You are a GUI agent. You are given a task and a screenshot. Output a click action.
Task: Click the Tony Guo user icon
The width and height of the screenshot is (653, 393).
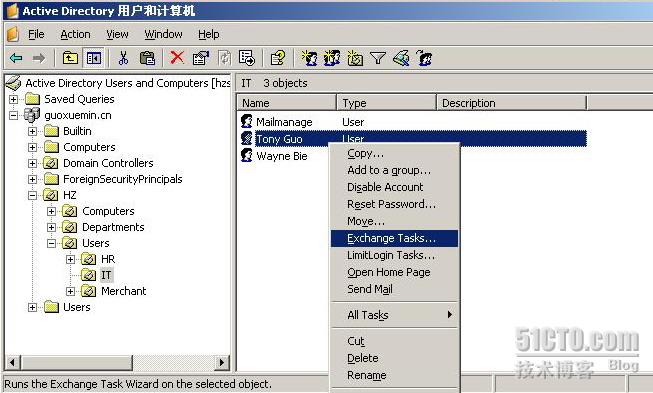(247, 138)
